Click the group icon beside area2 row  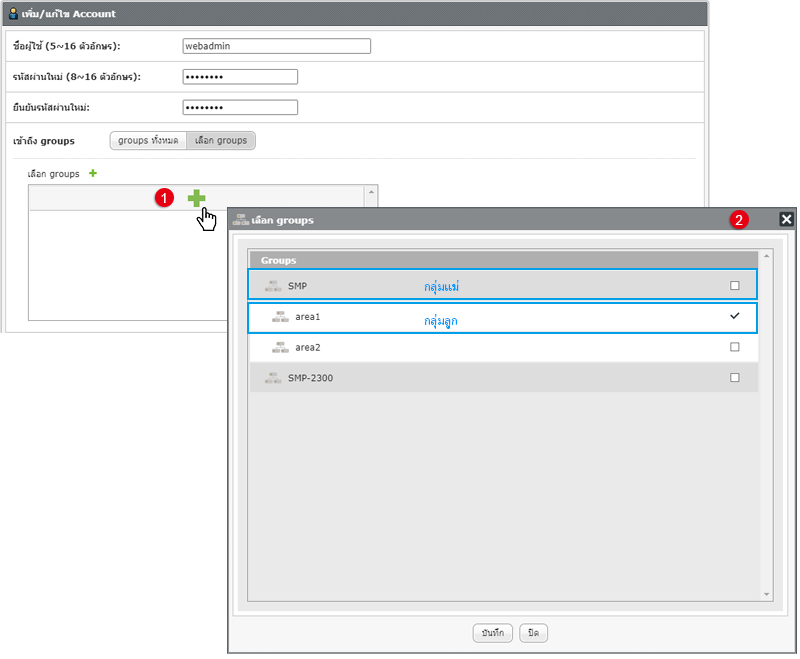pos(280,347)
